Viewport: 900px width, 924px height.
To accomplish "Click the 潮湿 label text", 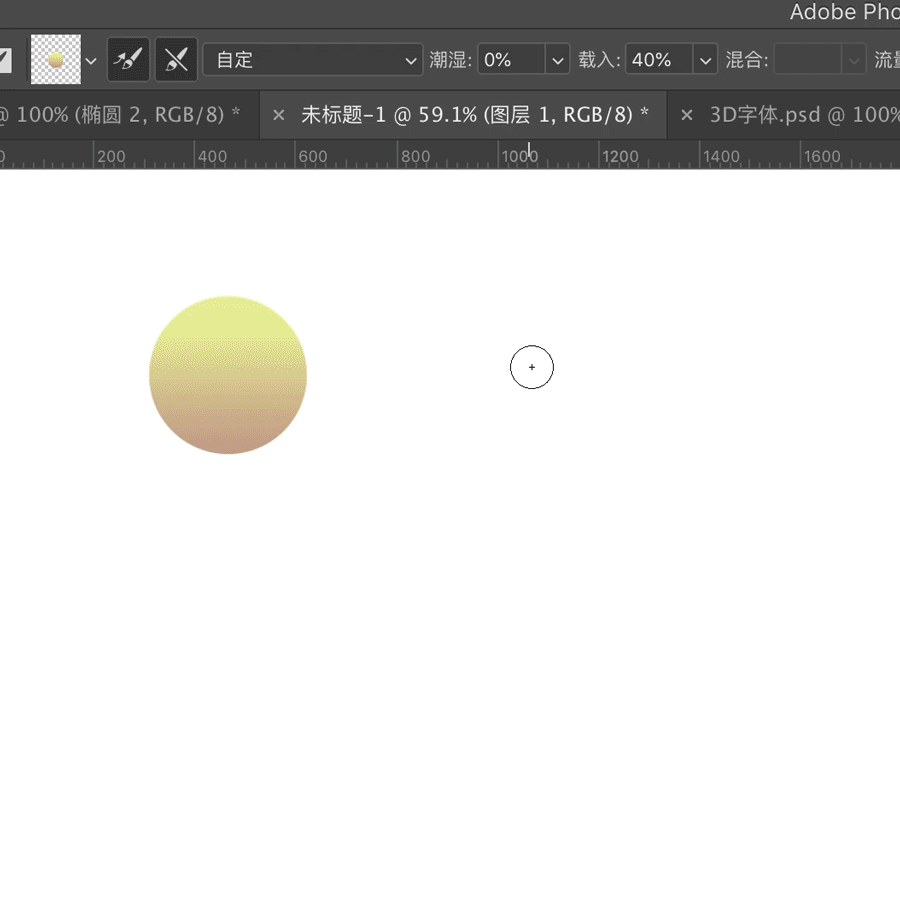I will [x=450, y=60].
